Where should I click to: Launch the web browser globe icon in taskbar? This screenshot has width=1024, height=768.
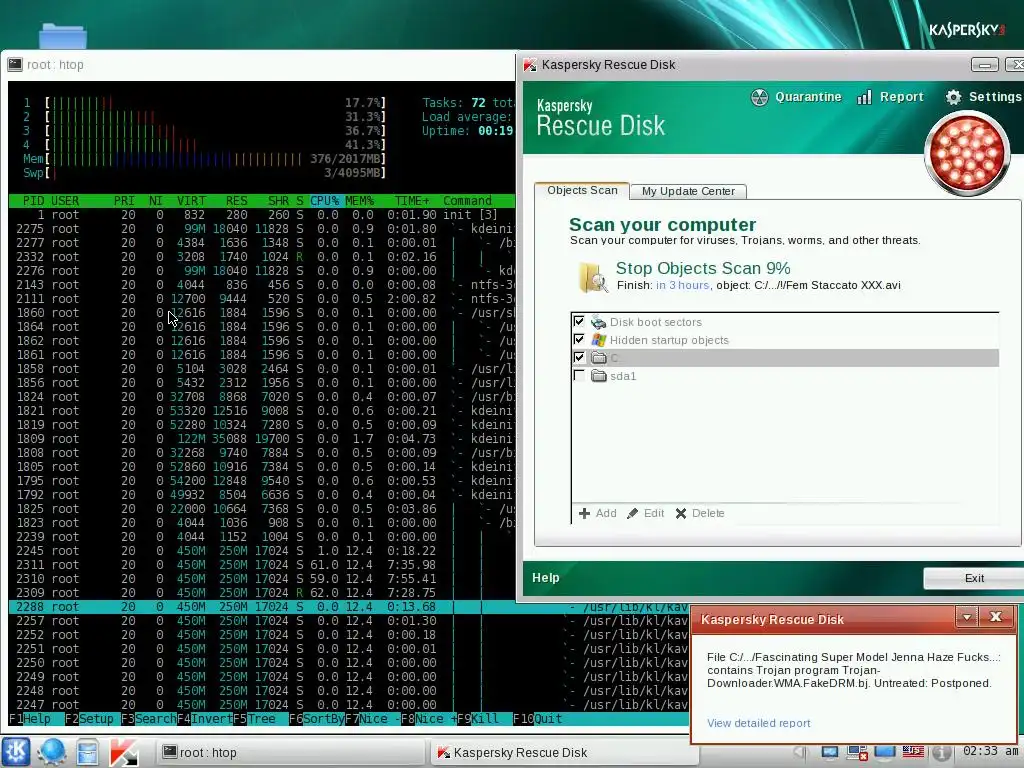pos(52,752)
